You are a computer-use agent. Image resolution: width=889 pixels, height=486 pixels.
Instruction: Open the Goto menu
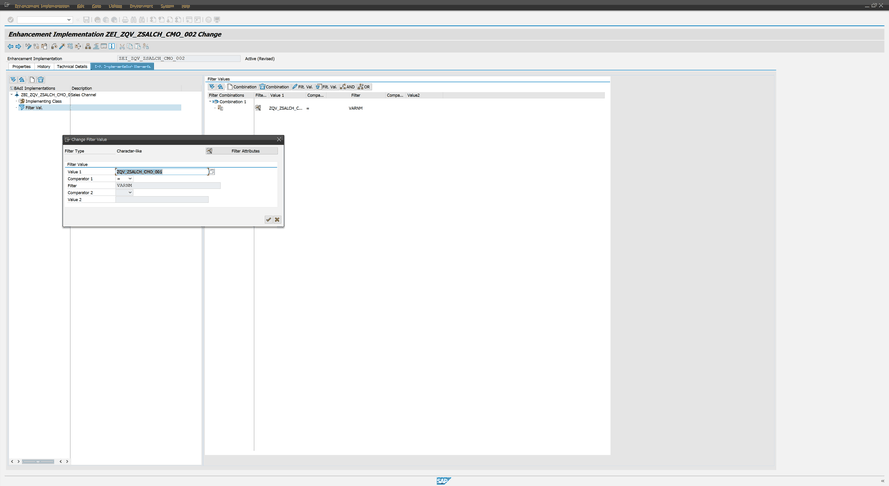(x=96, y=6)
